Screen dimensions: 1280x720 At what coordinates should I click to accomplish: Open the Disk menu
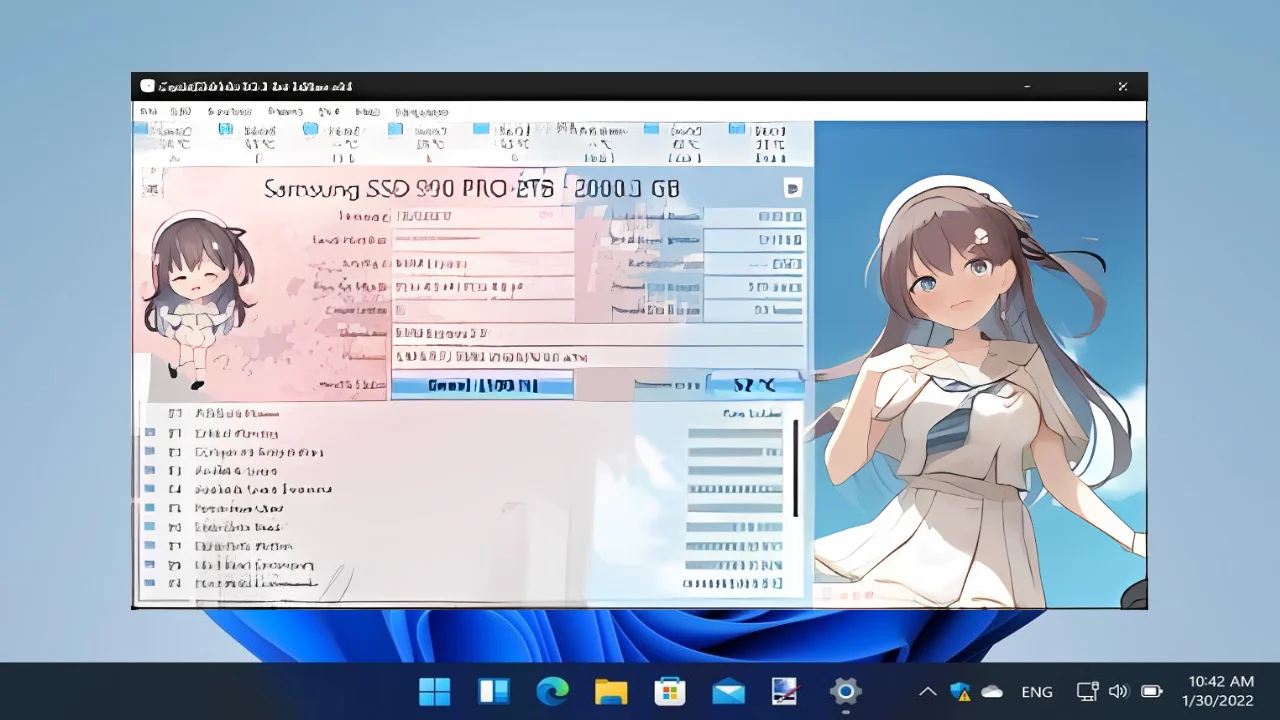[329, 112]
